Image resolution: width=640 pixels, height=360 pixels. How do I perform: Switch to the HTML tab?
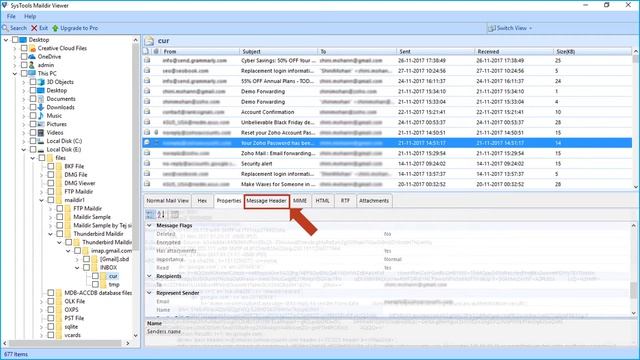(x=322, y=201)
